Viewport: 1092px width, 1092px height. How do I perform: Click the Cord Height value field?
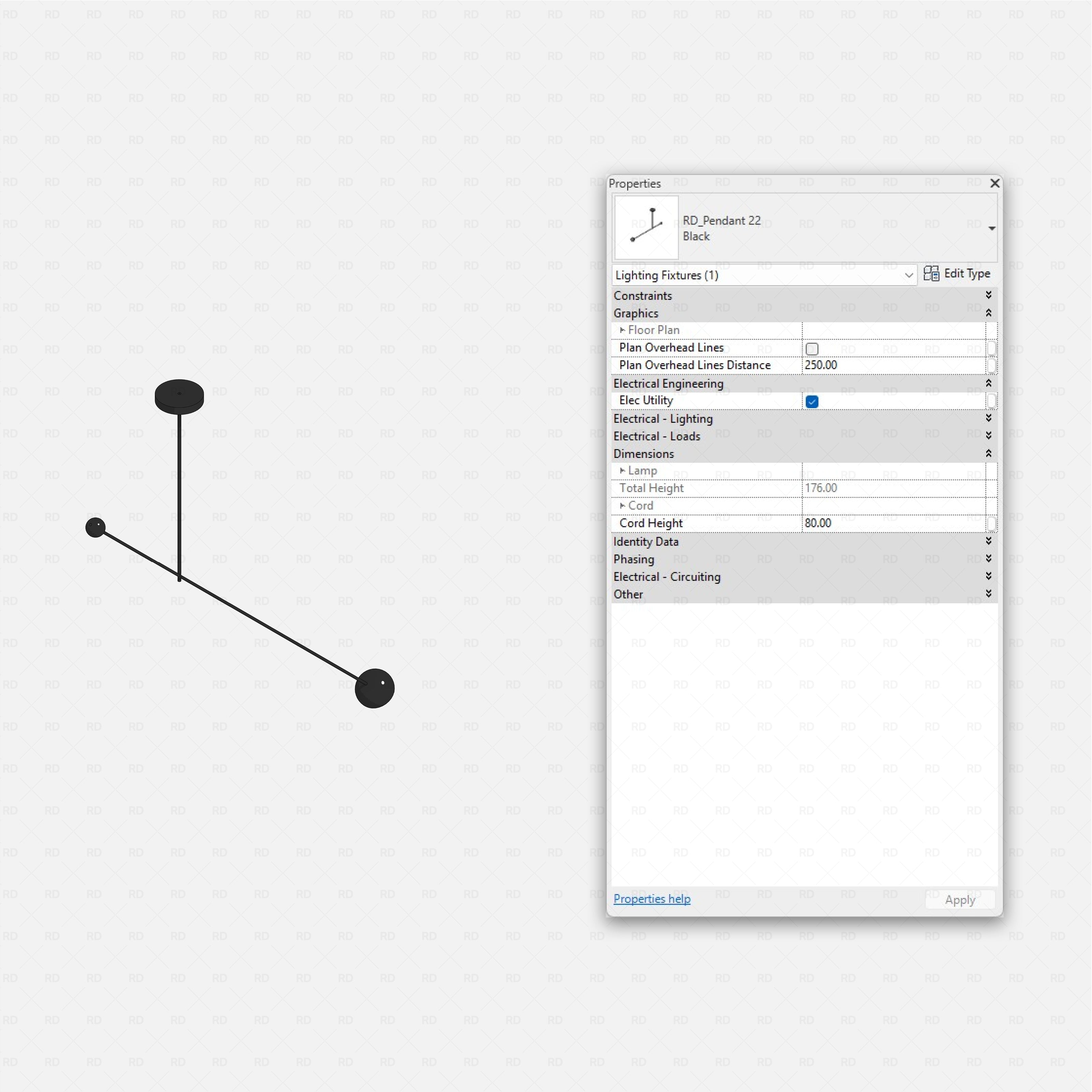click(893, 523)
